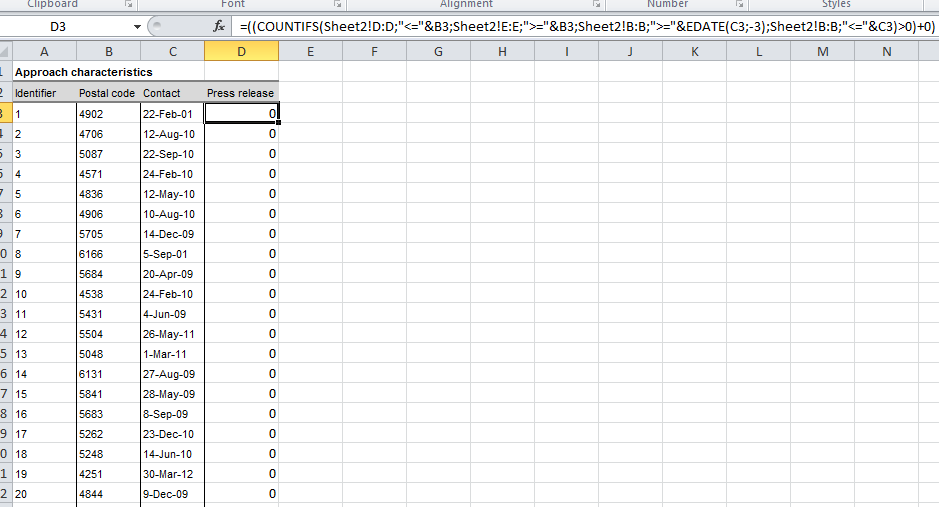Screen dimensions: 939x507
Task: Select column D header
Action: (x=241, y=51)
